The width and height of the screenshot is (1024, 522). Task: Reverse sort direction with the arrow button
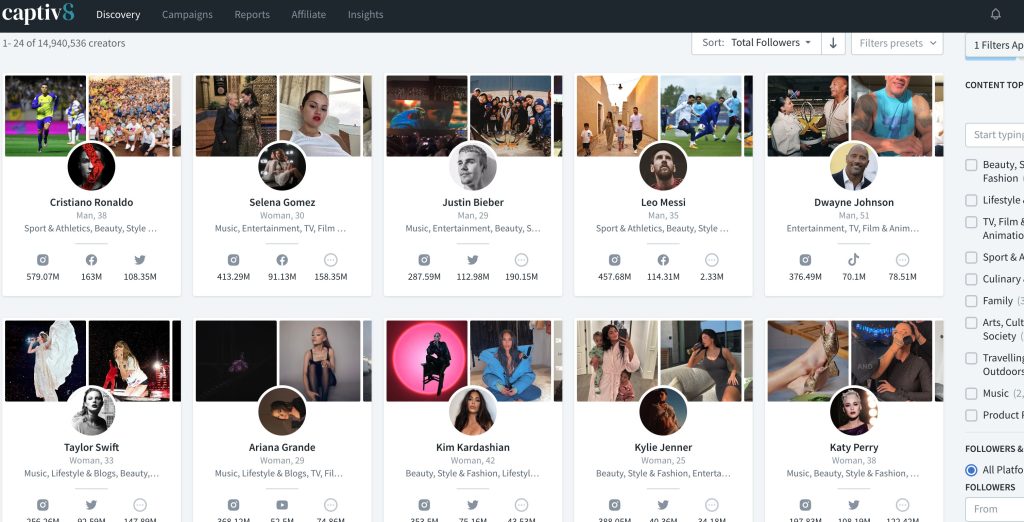(x=833, y=43)
